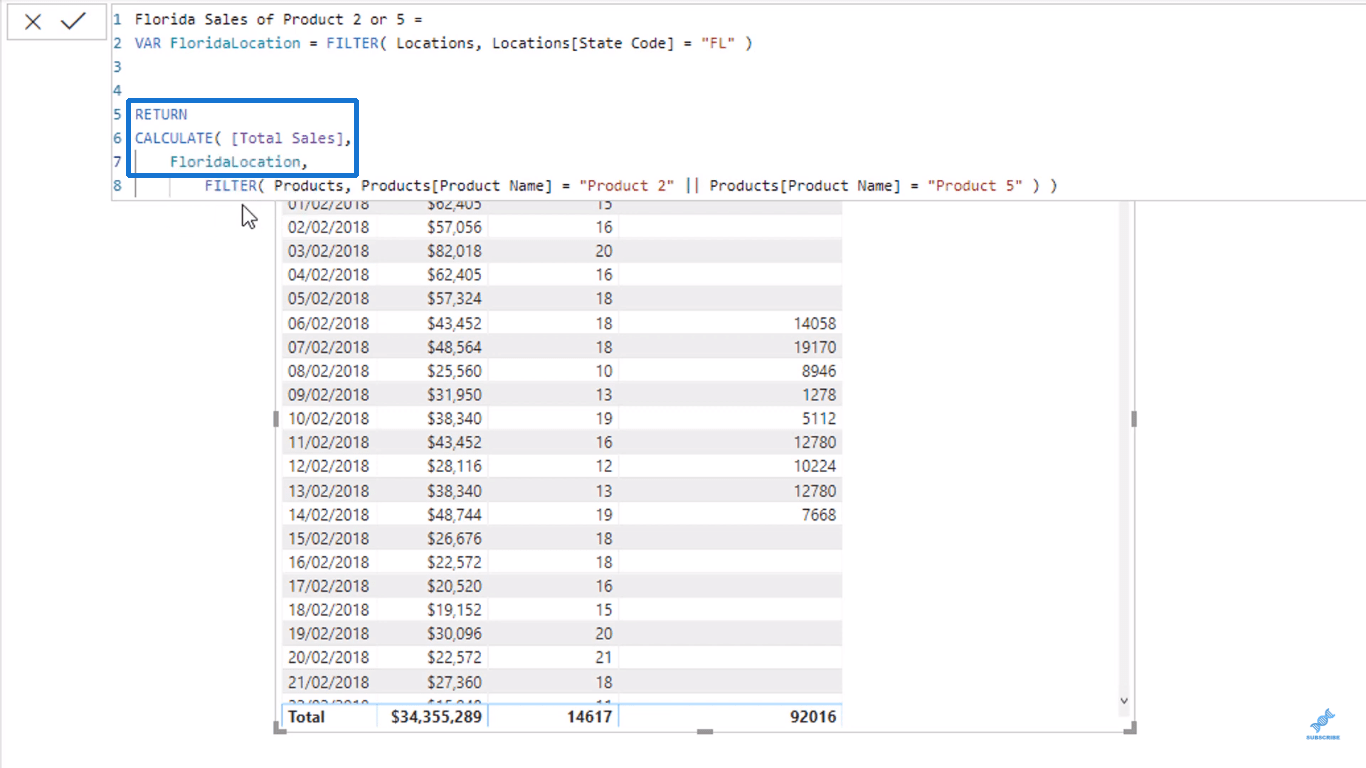
Task: Click the "FL" string in formula line 2
Action: point(717,43)
